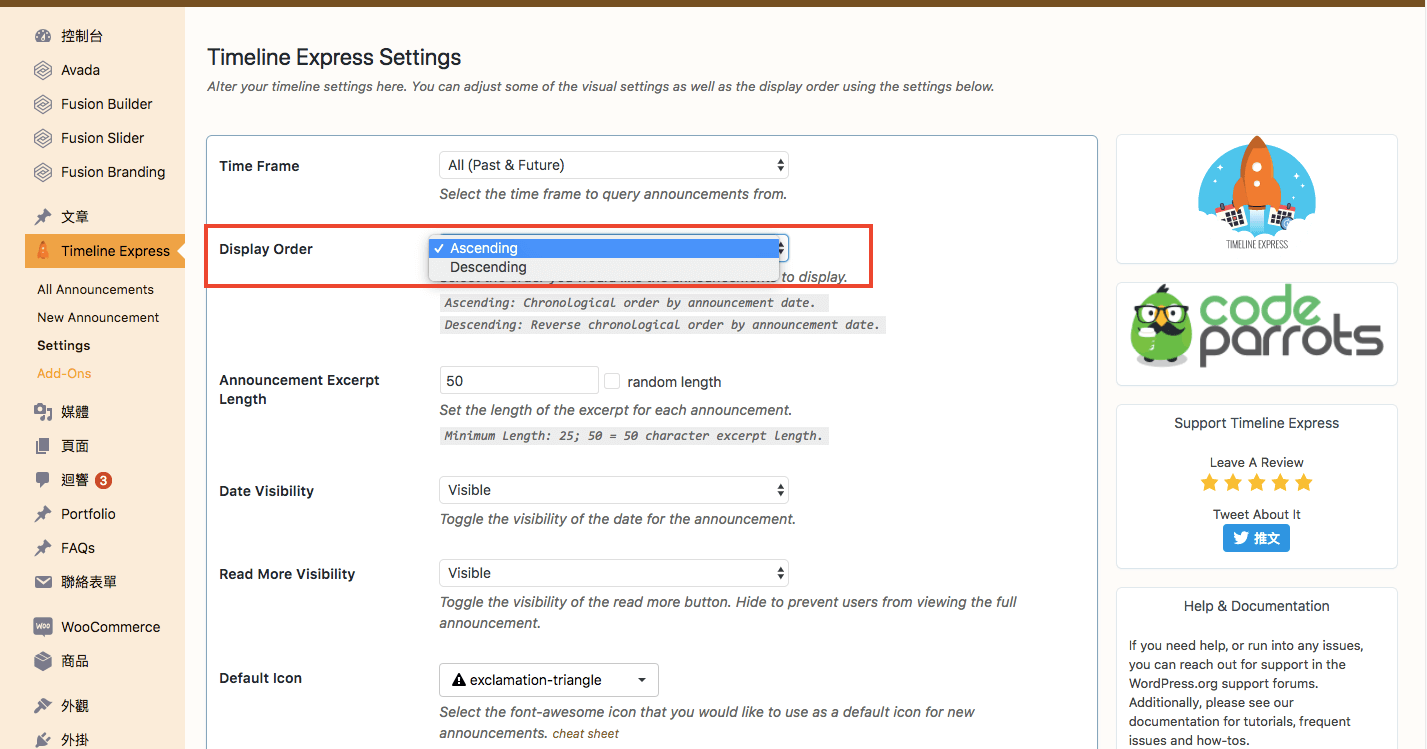Open the Avada menu label
1427x749 pixels.
[80, 70]
